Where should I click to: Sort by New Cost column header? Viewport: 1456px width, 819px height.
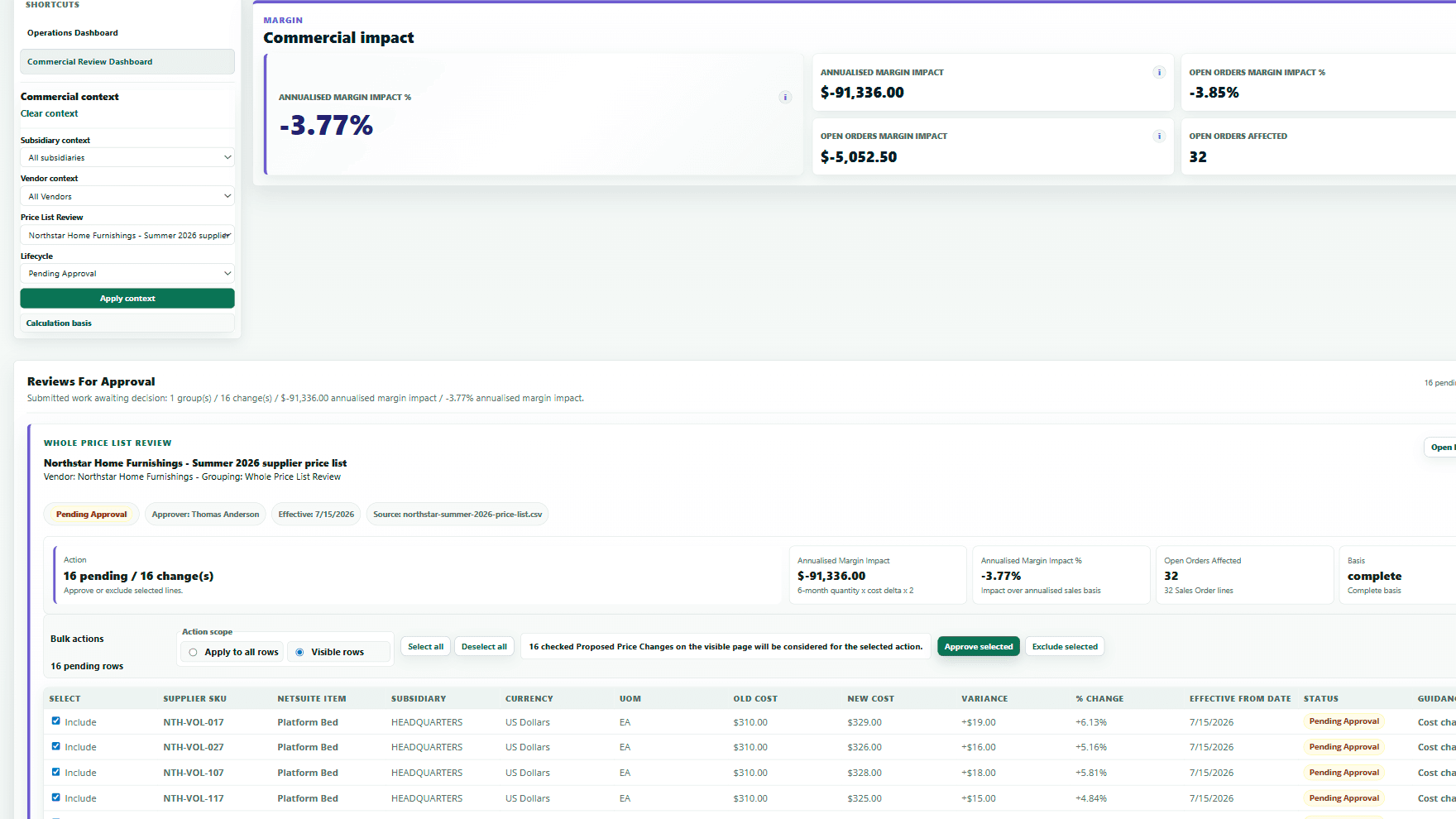(x=870, y=699)
